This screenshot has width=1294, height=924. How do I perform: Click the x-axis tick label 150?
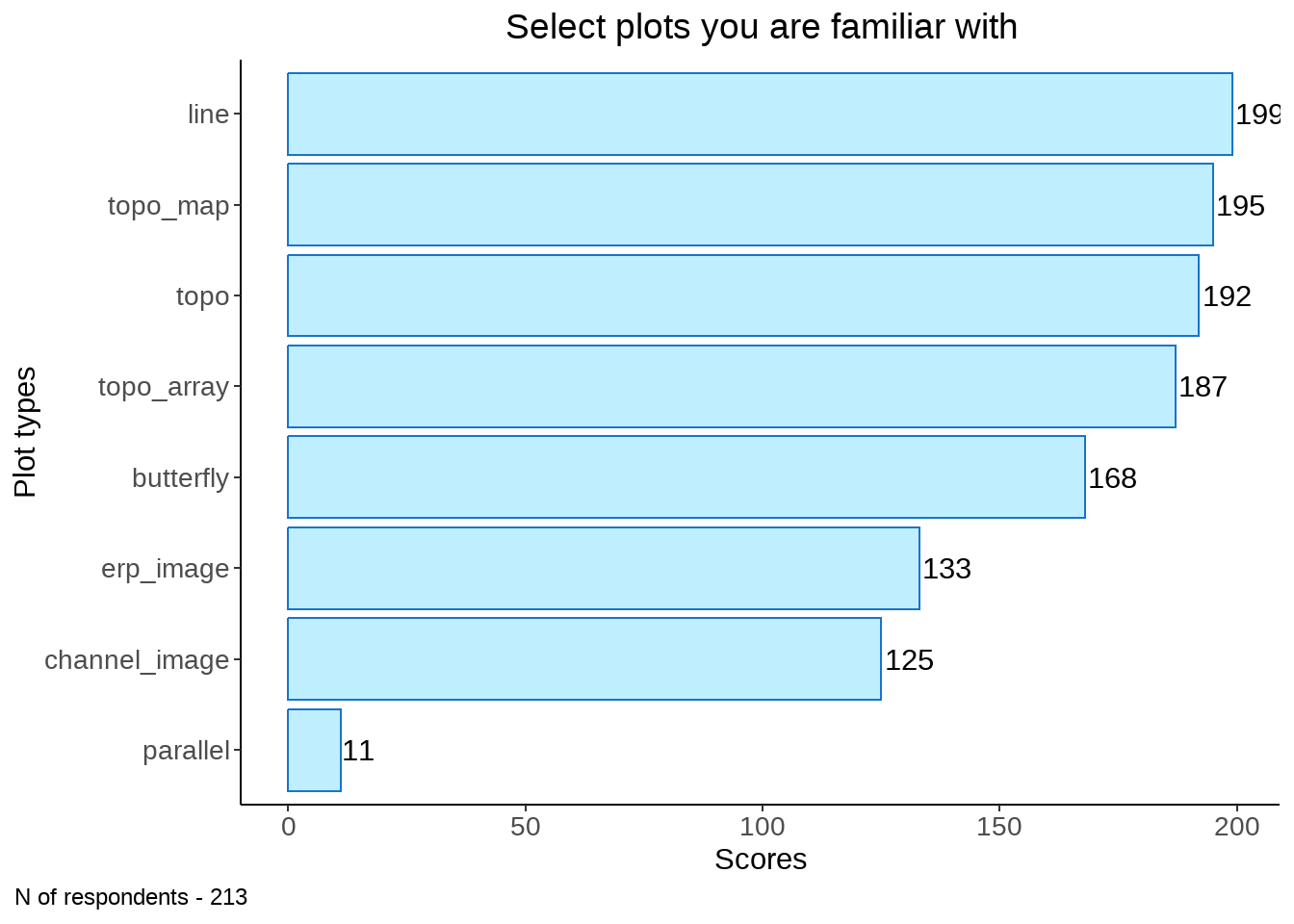pos(999,827)
